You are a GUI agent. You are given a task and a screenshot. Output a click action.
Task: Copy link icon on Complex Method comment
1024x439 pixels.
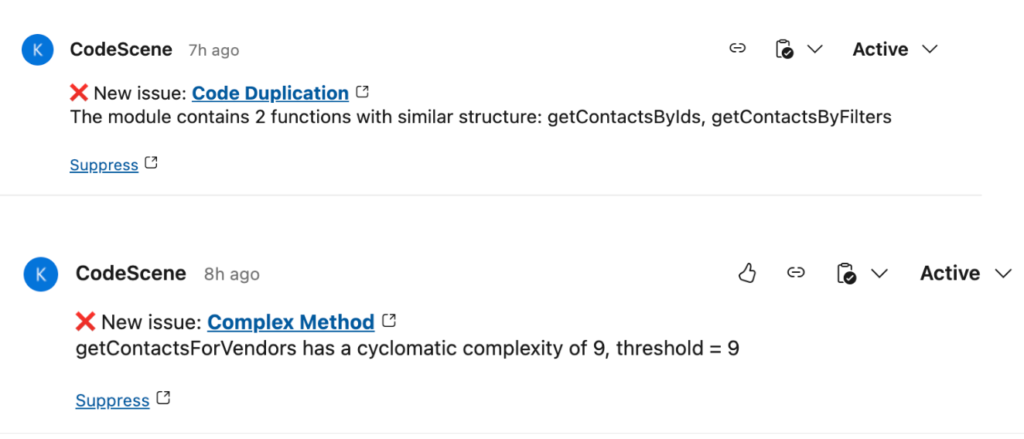tap(796, 273)
